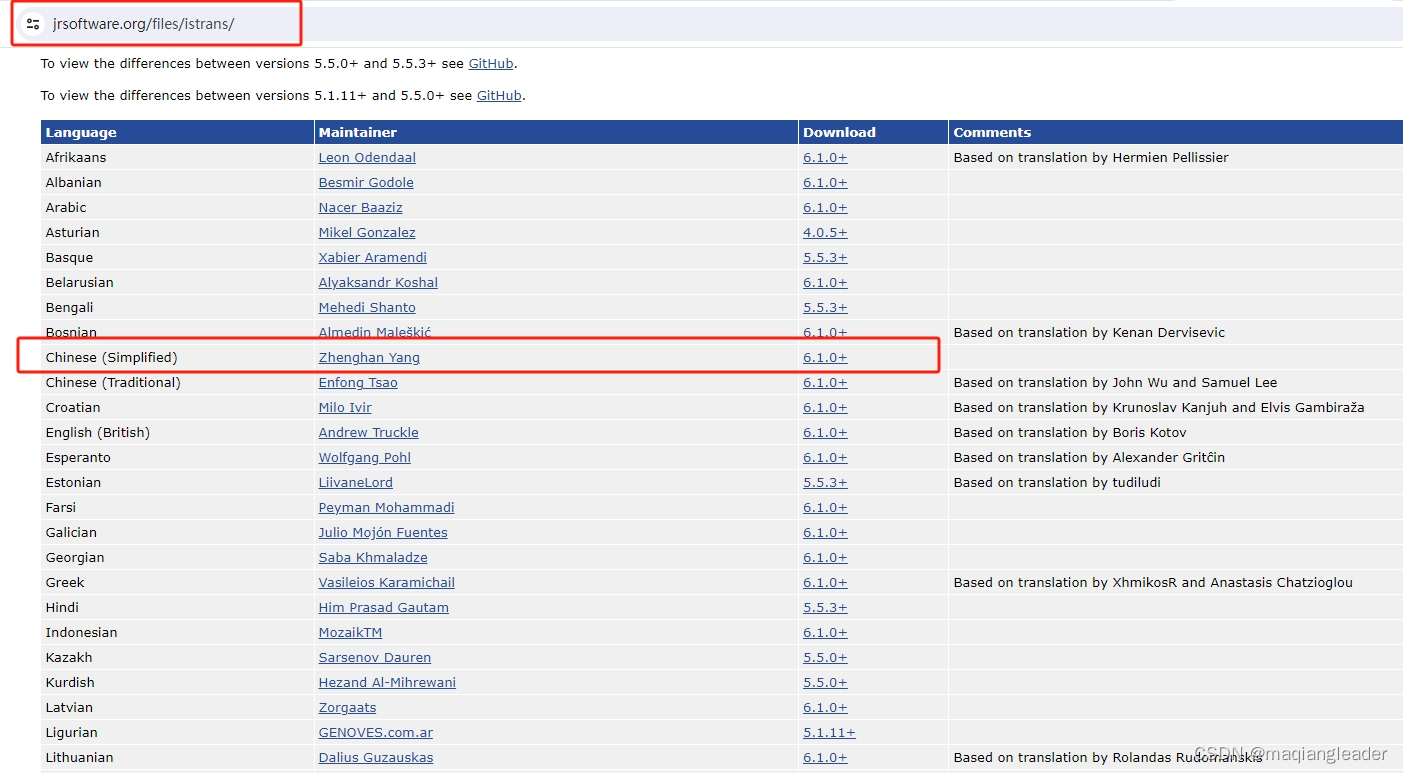
Task: Click the Download column header
Action: pyautogui.click(x=873, y=132)
